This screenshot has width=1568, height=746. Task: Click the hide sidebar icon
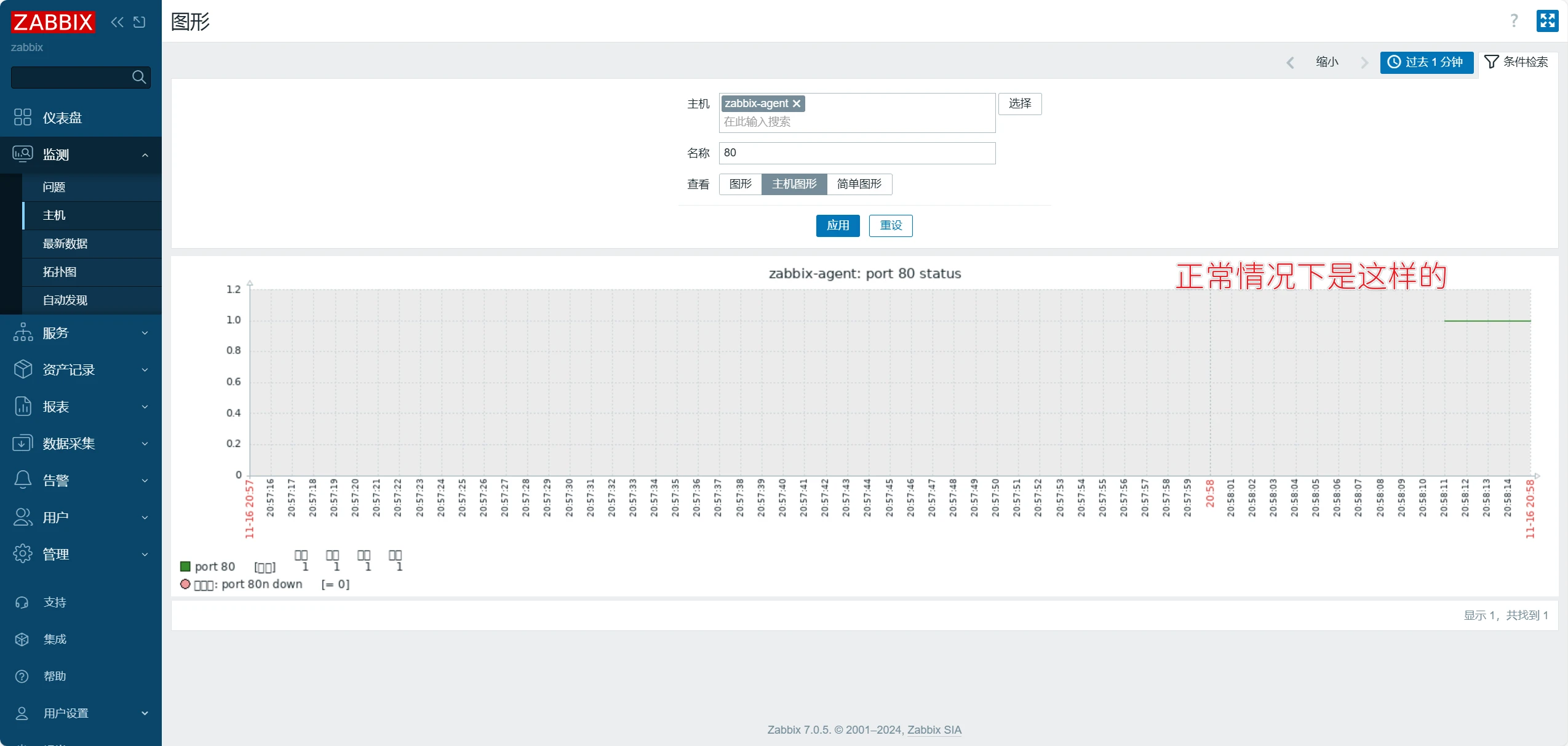[x=140, y=22]
